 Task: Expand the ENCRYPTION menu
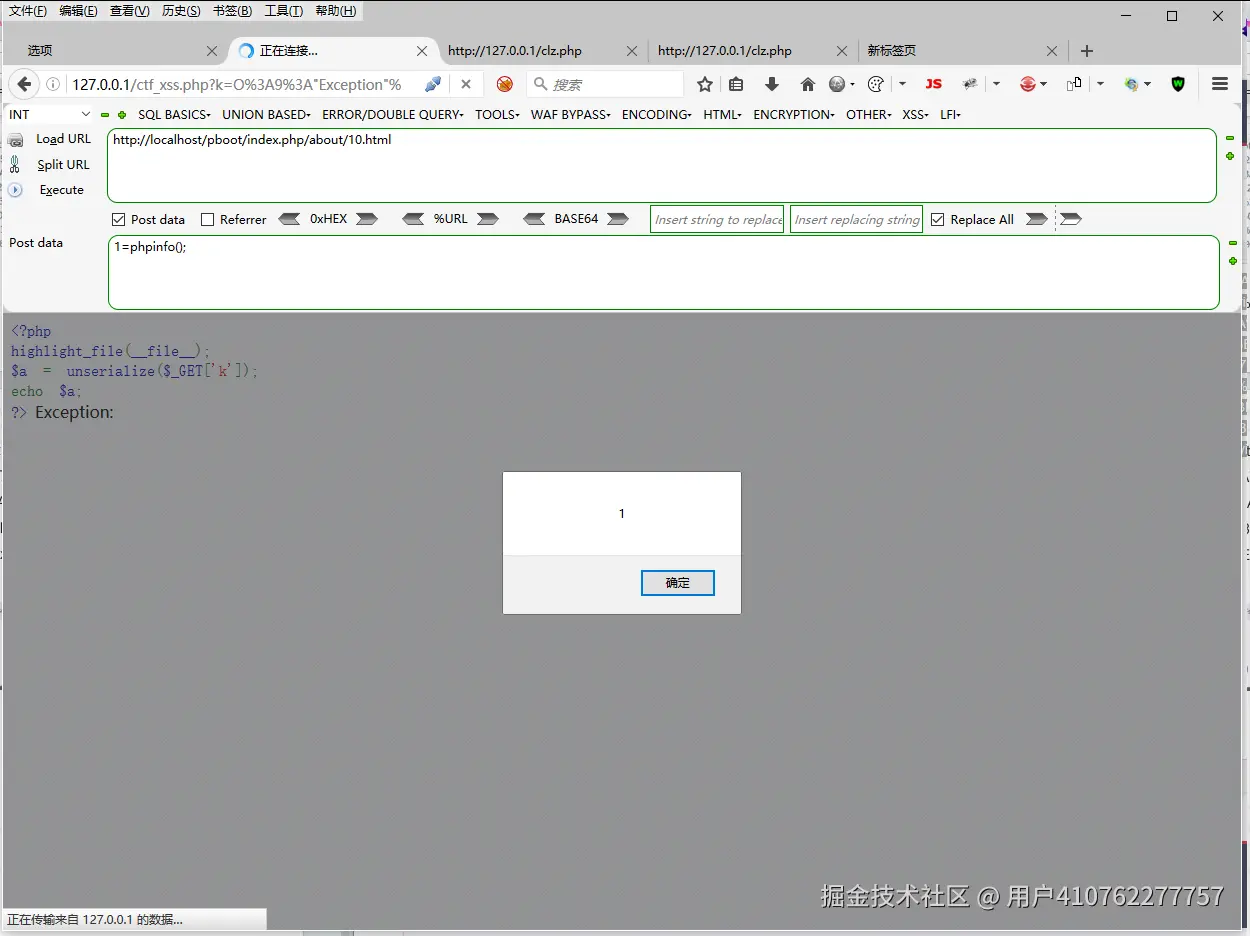point(794,115)
